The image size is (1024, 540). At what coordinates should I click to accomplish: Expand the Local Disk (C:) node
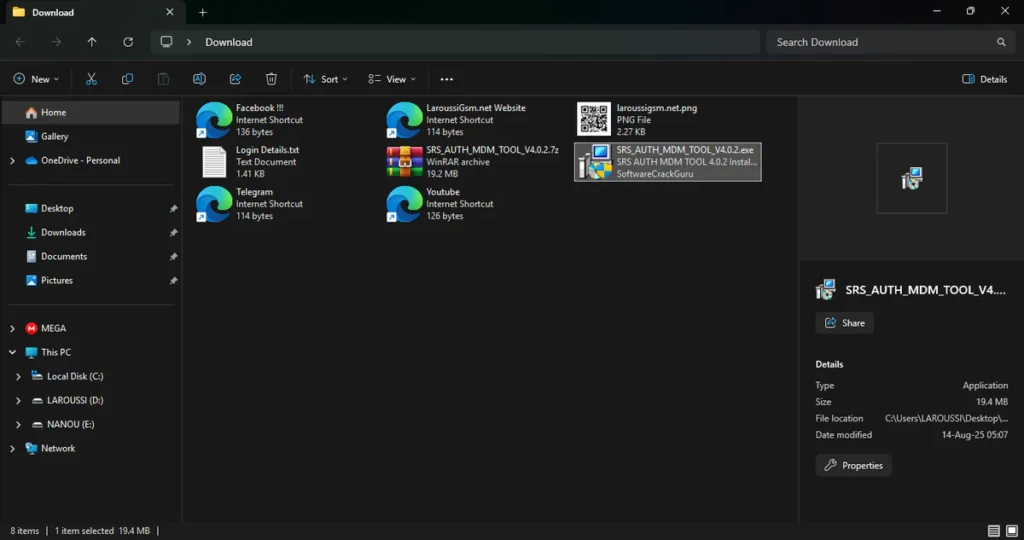18,377
